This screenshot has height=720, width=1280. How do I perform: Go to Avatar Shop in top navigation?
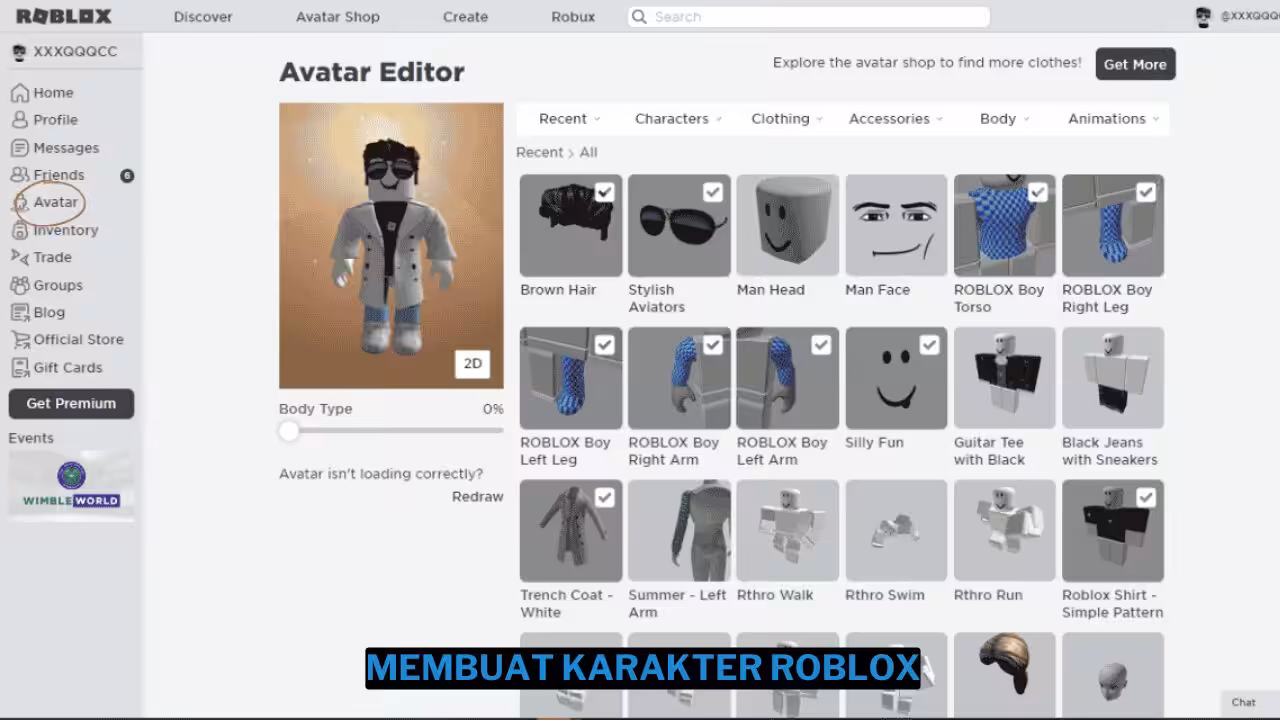[x=337, y=17]
